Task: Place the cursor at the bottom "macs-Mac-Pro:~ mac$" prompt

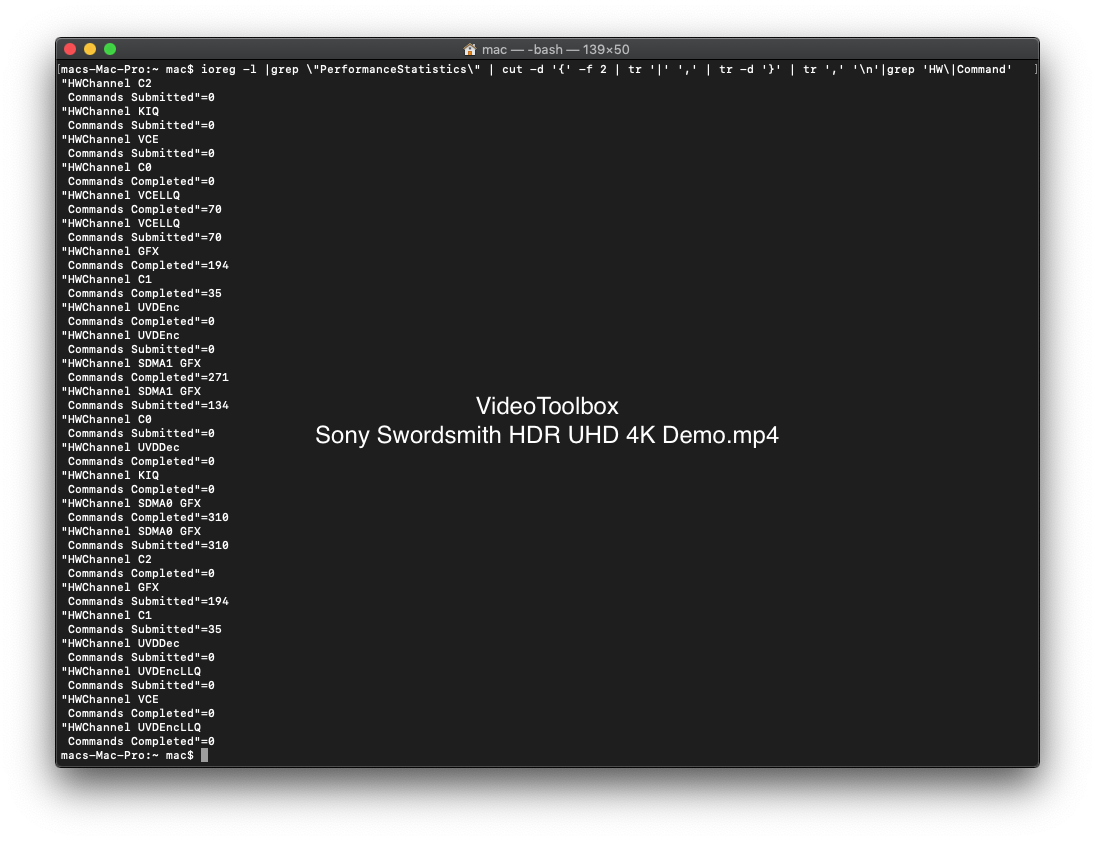Action: pyautogui.click(x=127, y=755)
